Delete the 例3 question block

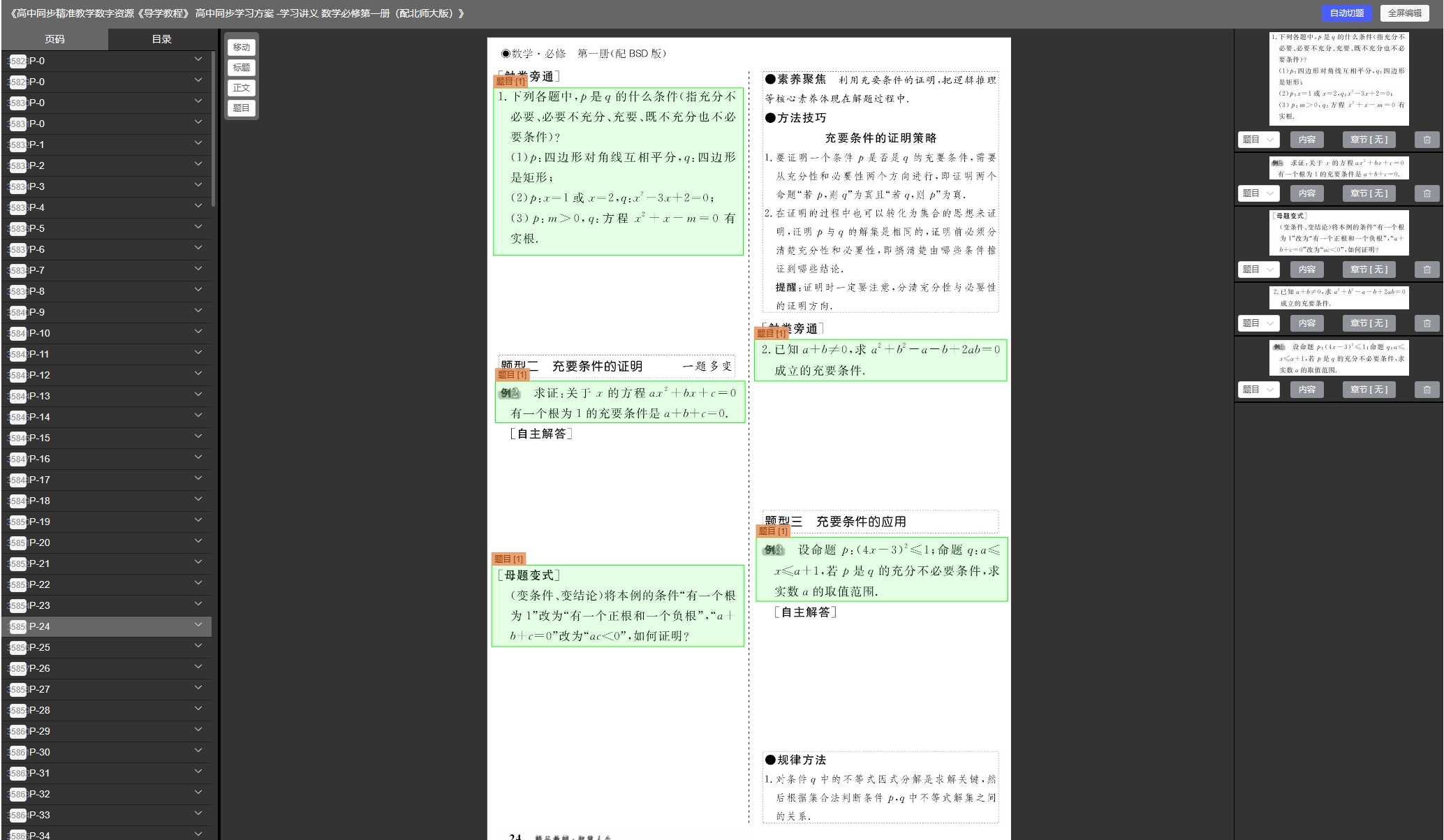pos(1427,390)
